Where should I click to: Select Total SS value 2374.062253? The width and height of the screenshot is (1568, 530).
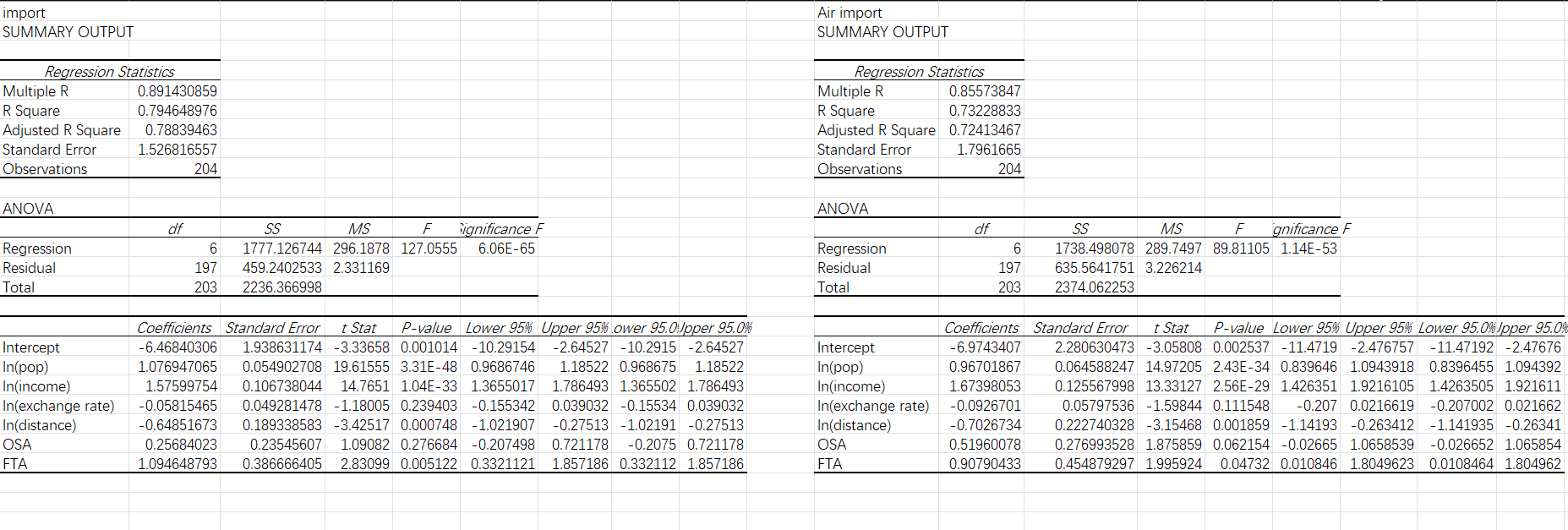pyautogui.click(x=1095, y=287)
